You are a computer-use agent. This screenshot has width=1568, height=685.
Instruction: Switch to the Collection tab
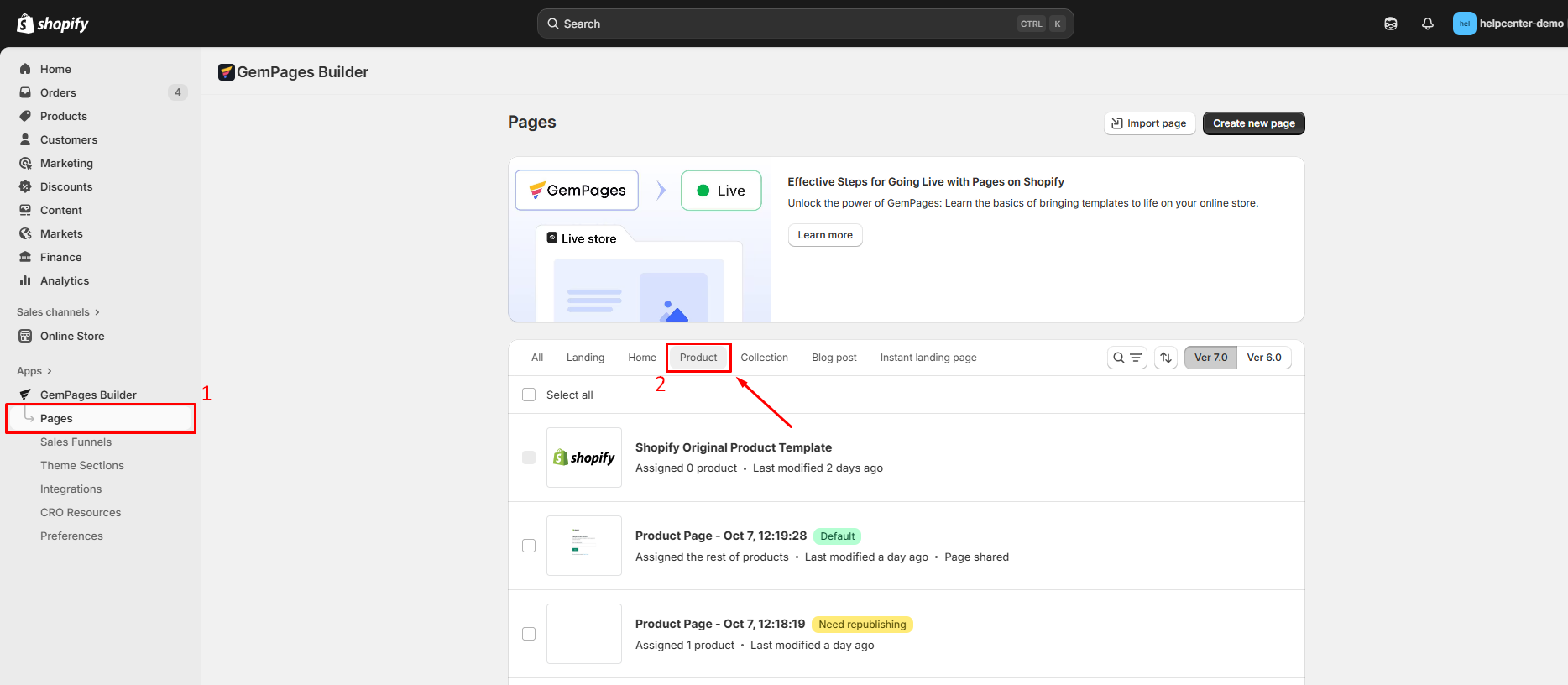[764, 358]
